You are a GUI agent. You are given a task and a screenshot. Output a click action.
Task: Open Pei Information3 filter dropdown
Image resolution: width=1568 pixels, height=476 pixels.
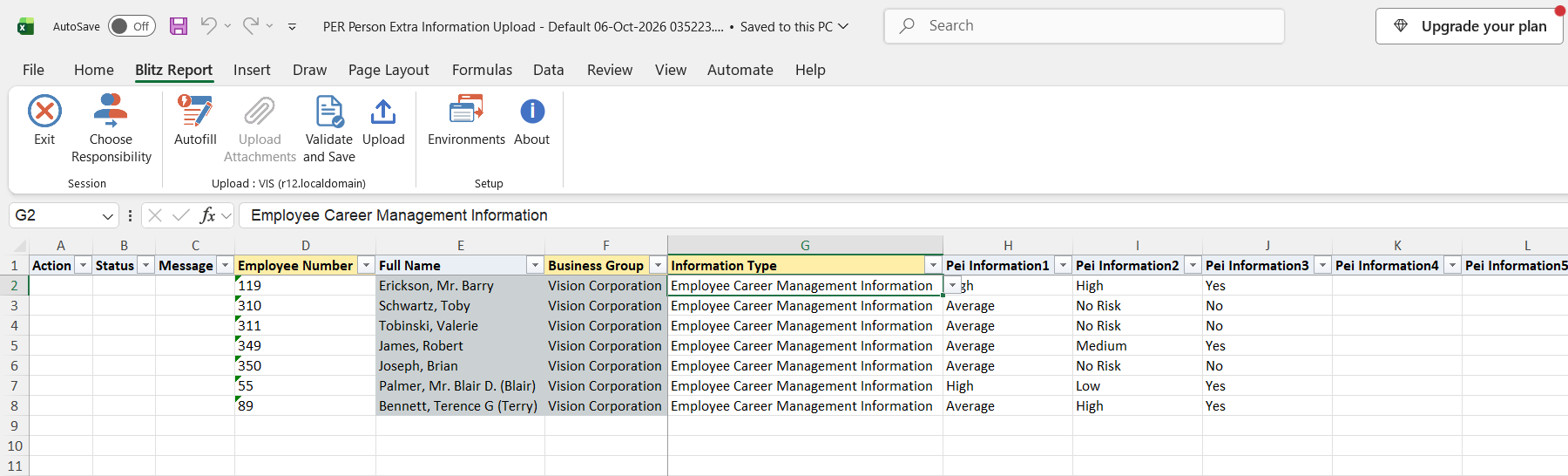1322,265
